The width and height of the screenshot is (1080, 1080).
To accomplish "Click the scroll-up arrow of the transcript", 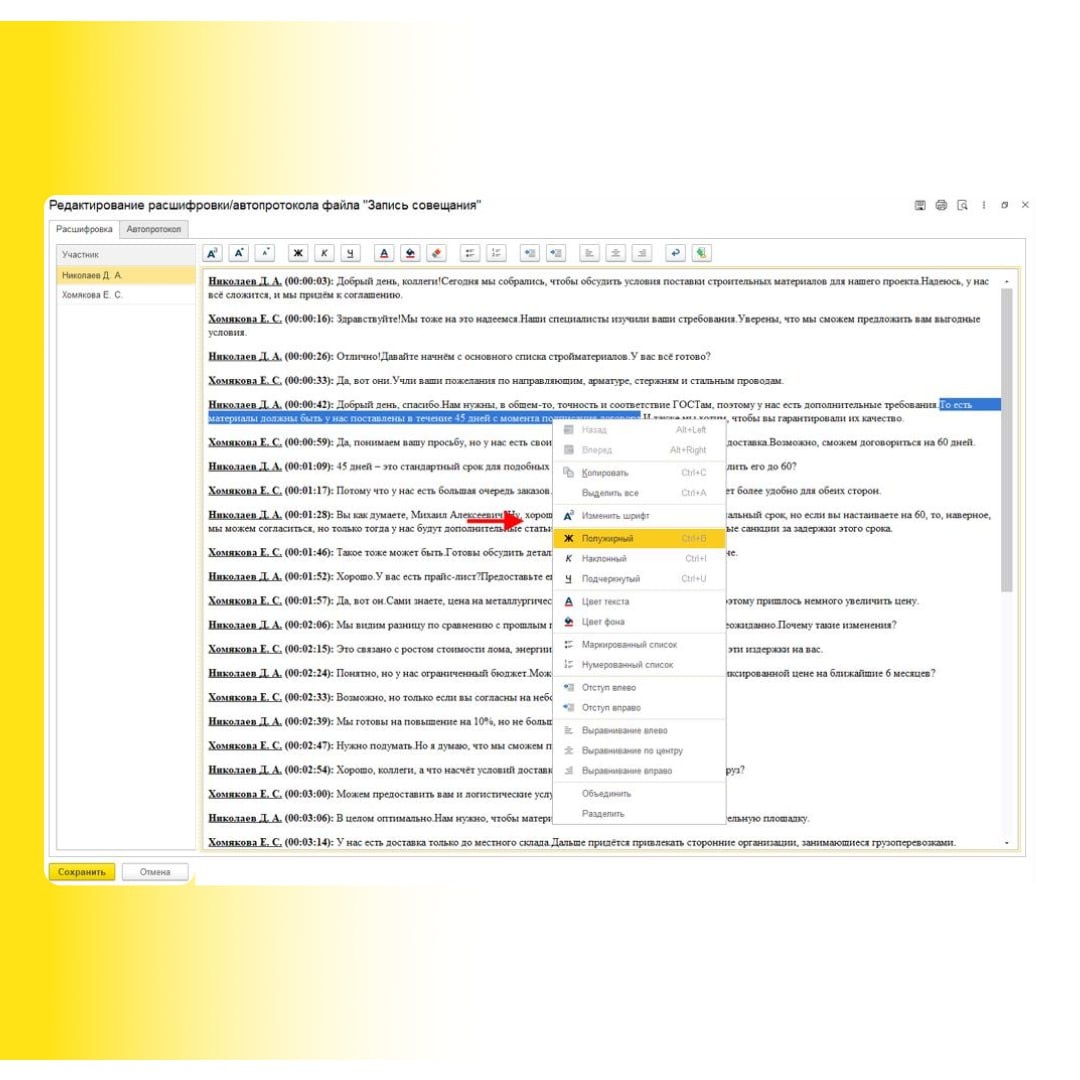I will [1007, 281].
